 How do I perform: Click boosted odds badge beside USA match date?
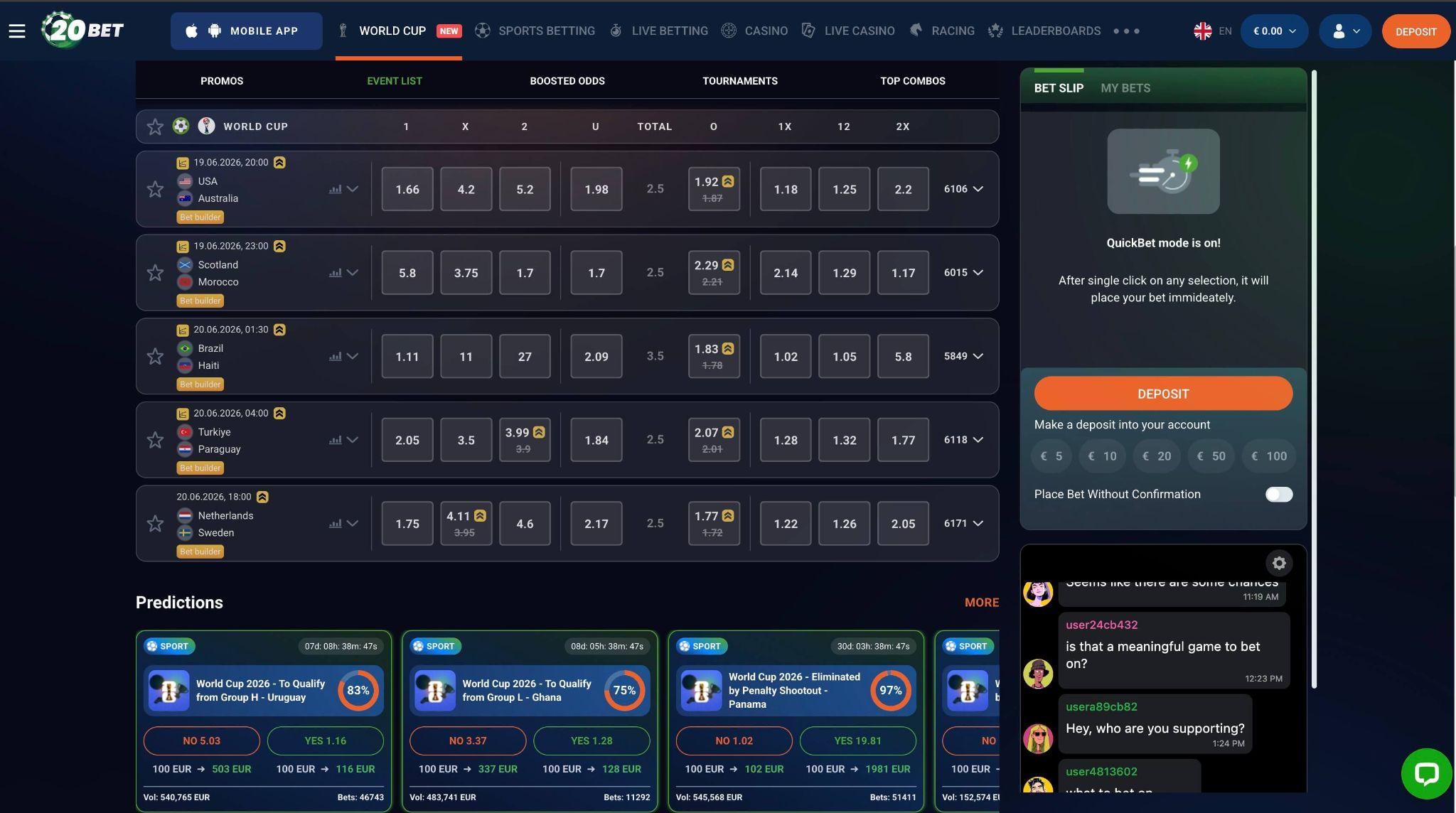click(279, 163)
